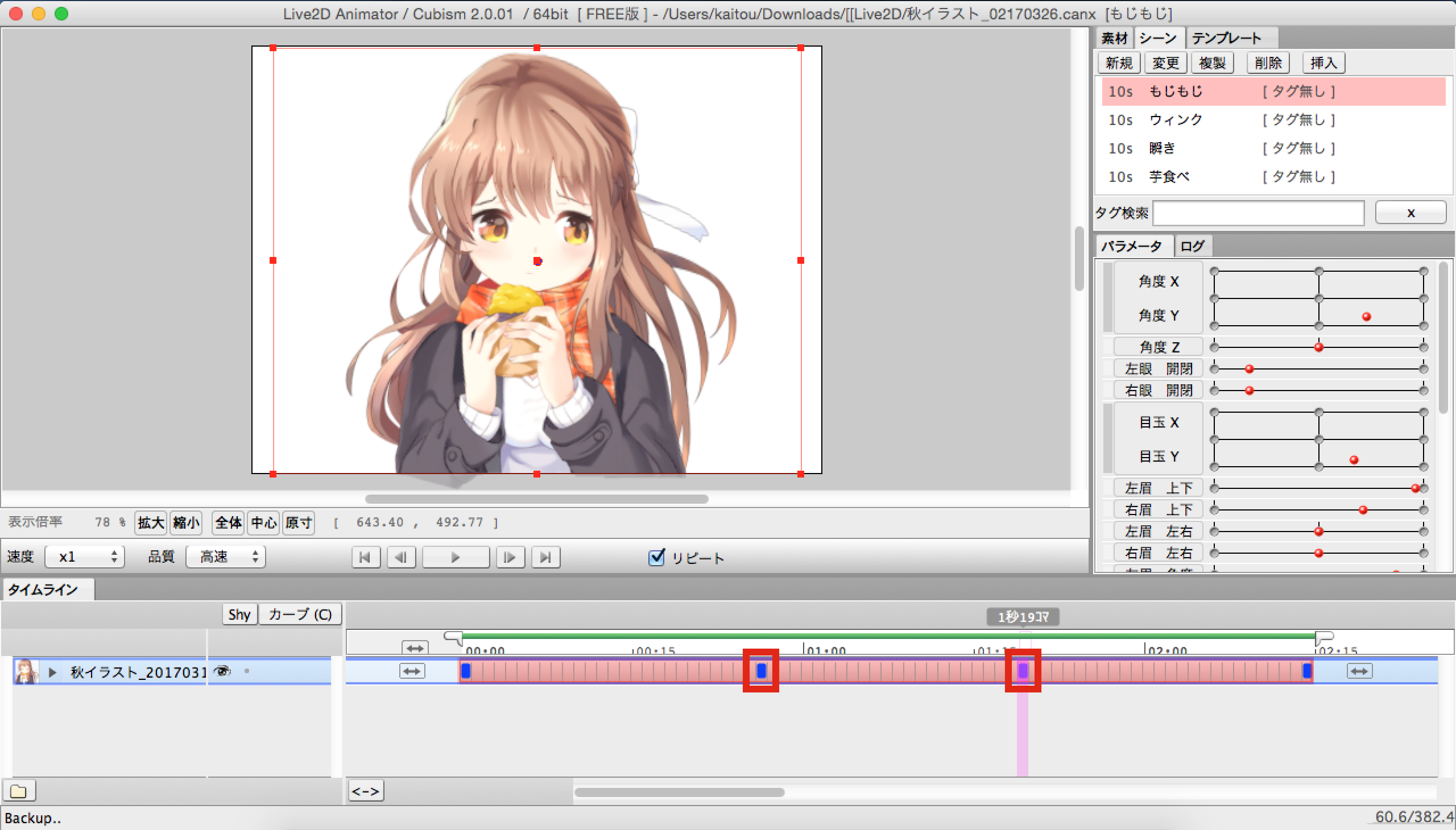Expand the 秋イラスト track triangle
This screenshot has width=1456, height=830.
click(x=52, y=672)
